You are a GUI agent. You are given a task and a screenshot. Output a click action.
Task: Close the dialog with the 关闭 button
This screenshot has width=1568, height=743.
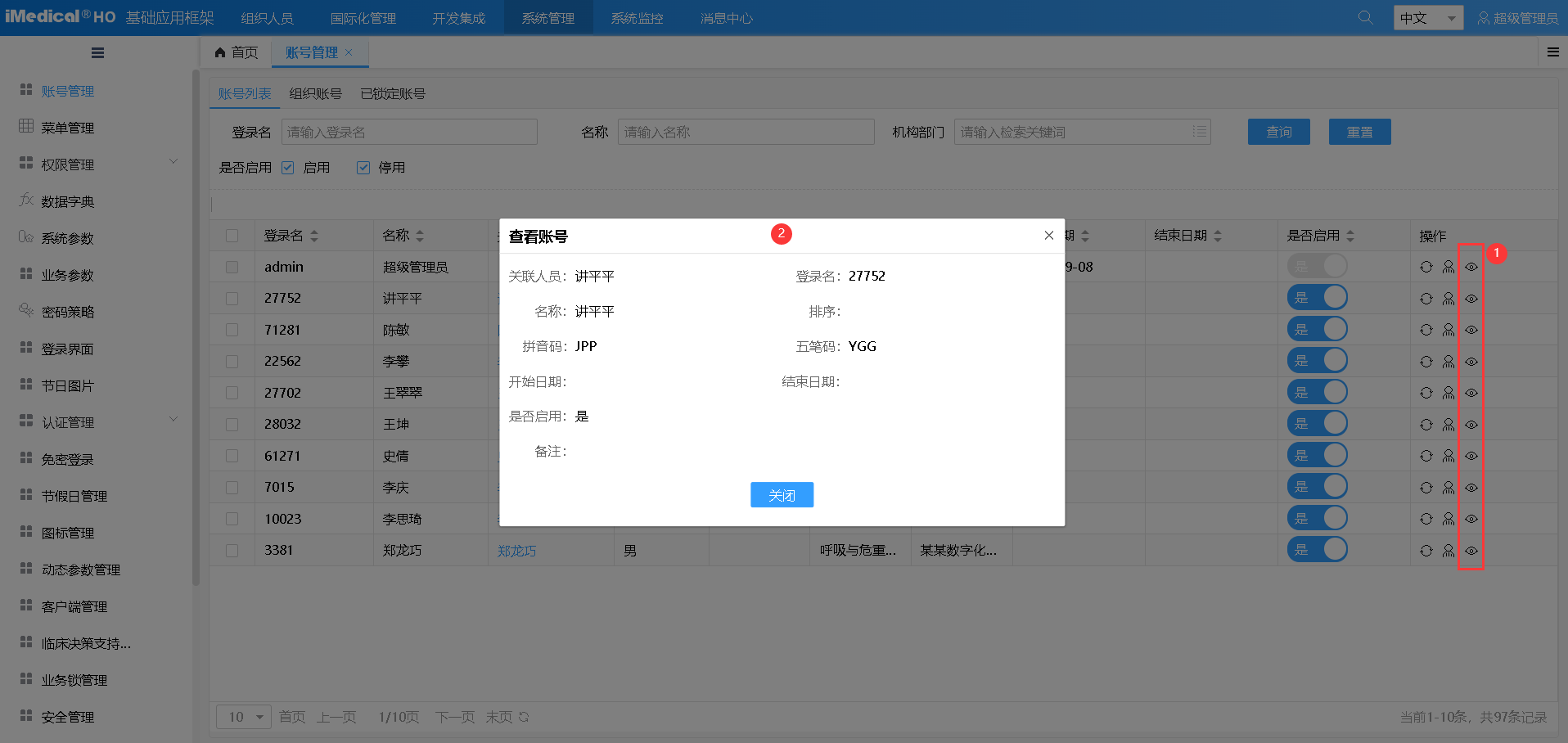(782, 494)
